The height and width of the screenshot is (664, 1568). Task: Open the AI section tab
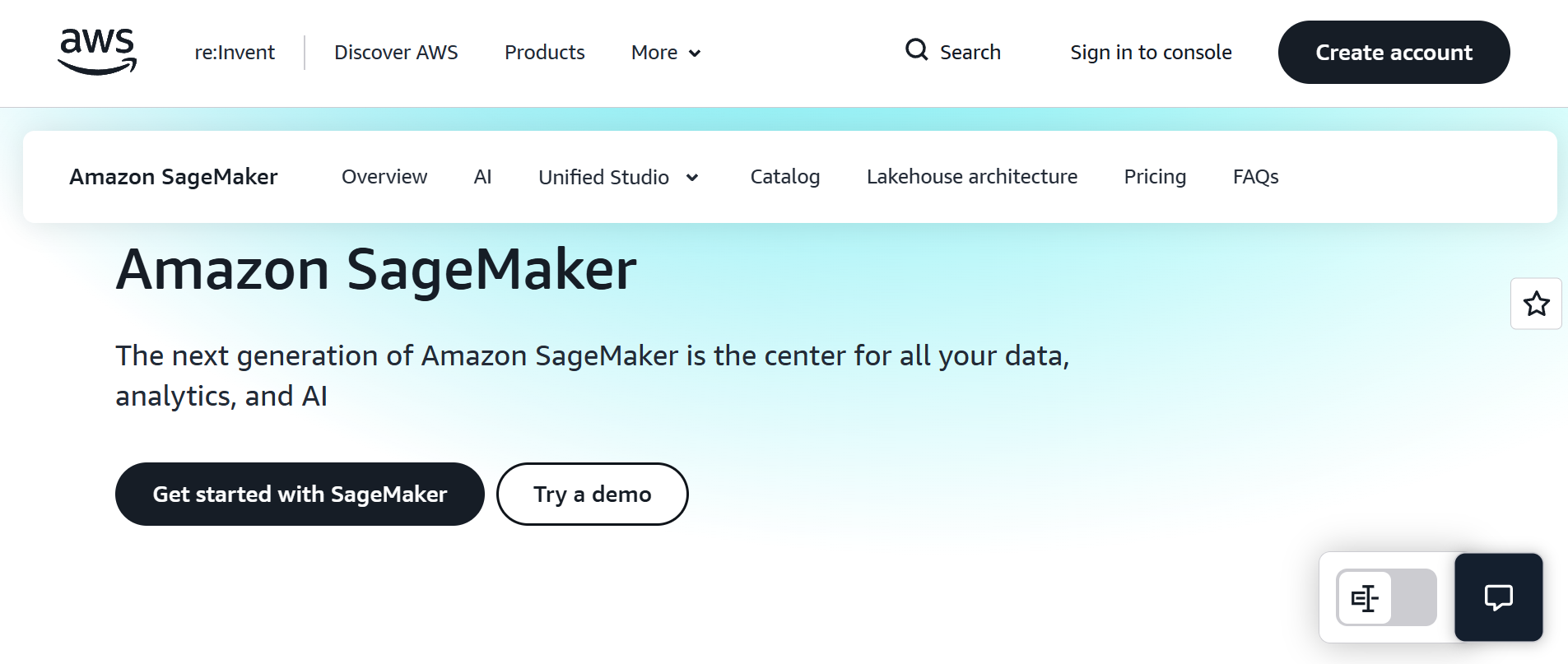click(482, 176)
